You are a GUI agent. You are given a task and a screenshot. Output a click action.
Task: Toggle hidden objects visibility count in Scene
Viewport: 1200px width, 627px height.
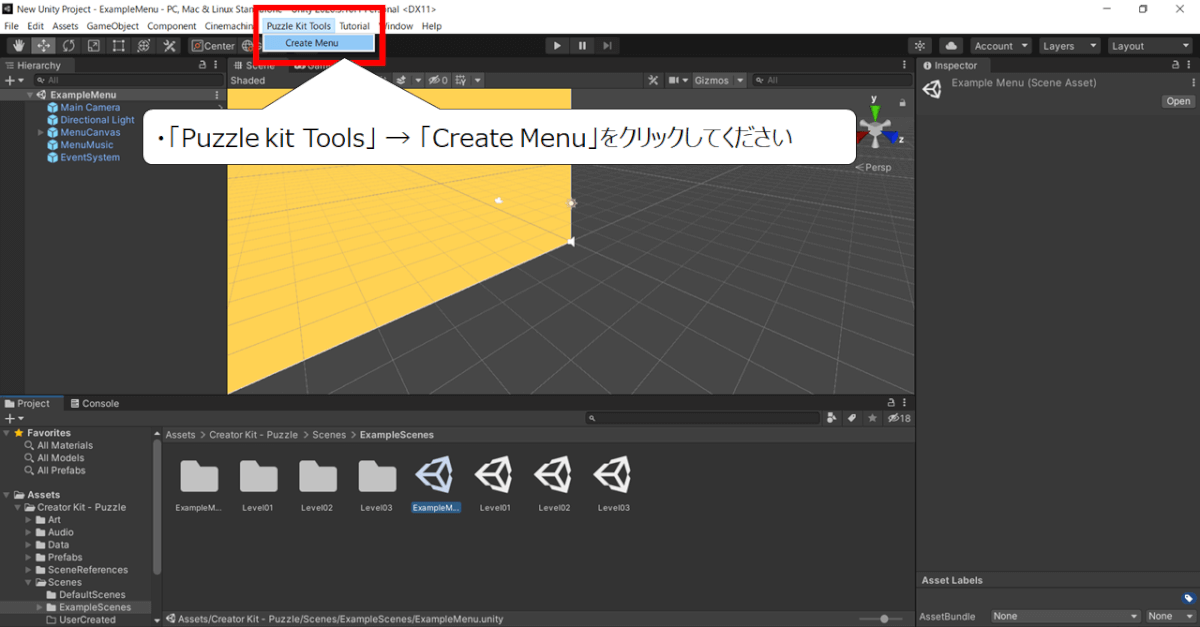438,80
